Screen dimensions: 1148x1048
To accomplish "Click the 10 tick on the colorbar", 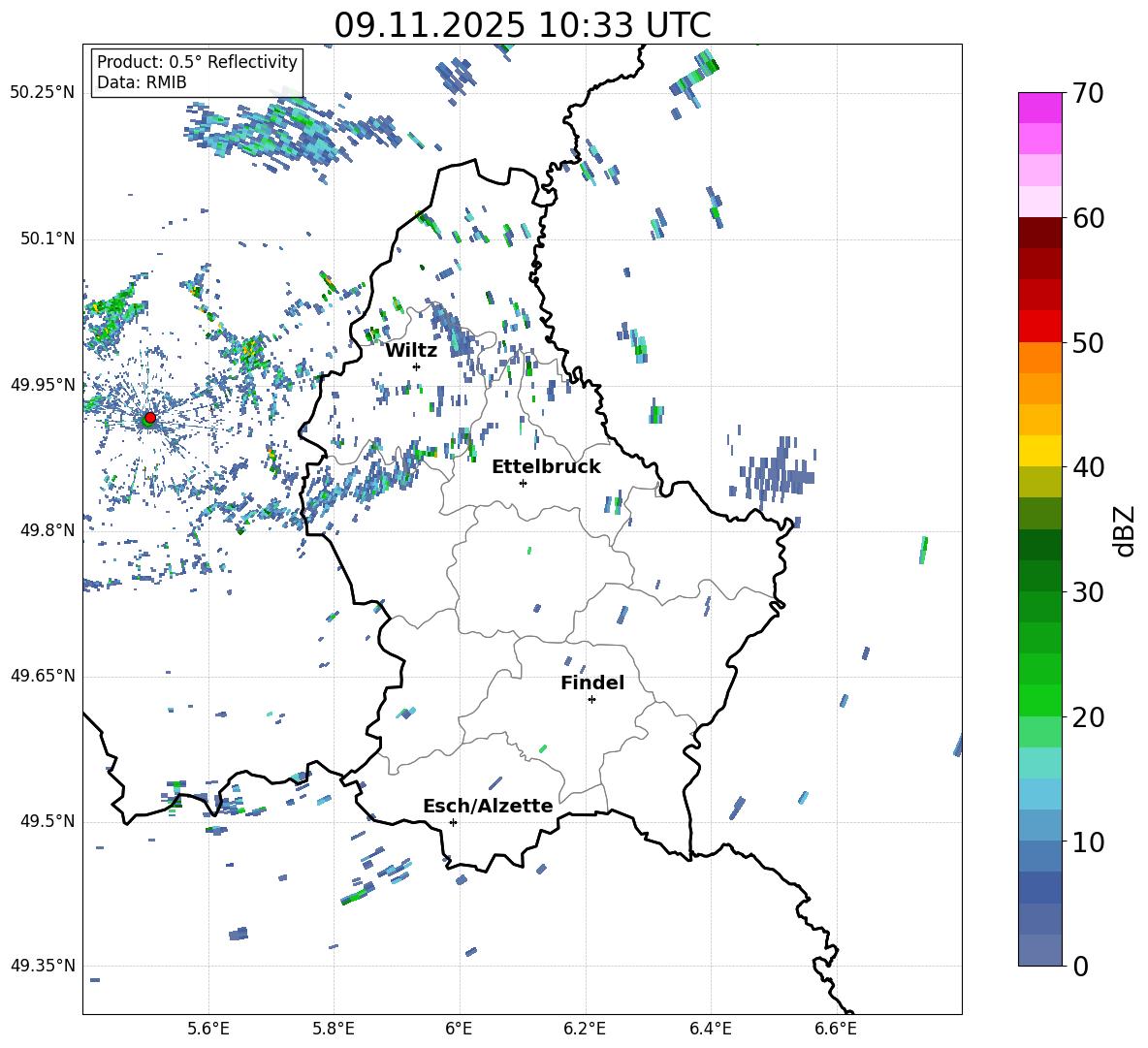I will pyautogui.click(x=1088, y=842).
